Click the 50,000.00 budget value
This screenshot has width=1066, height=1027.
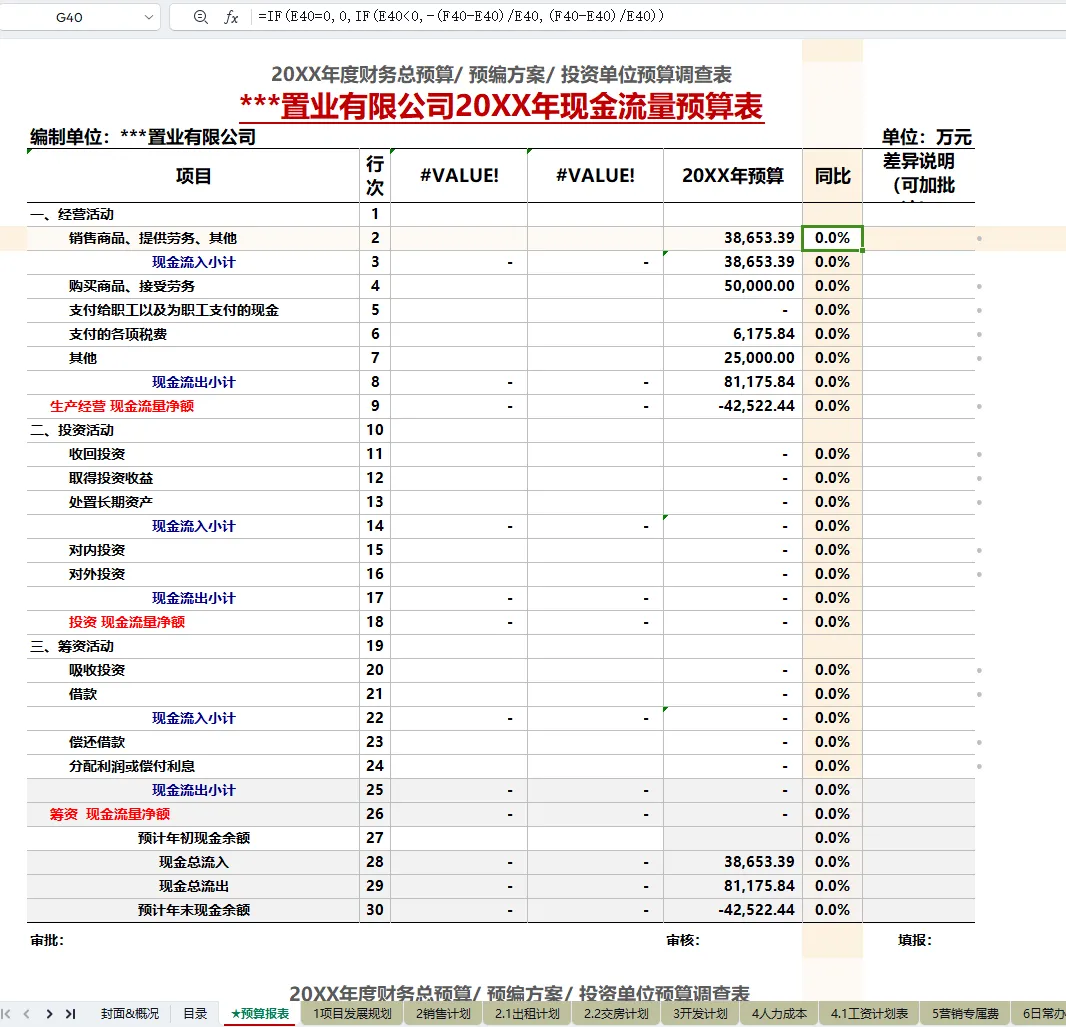(x=759, y=286)
